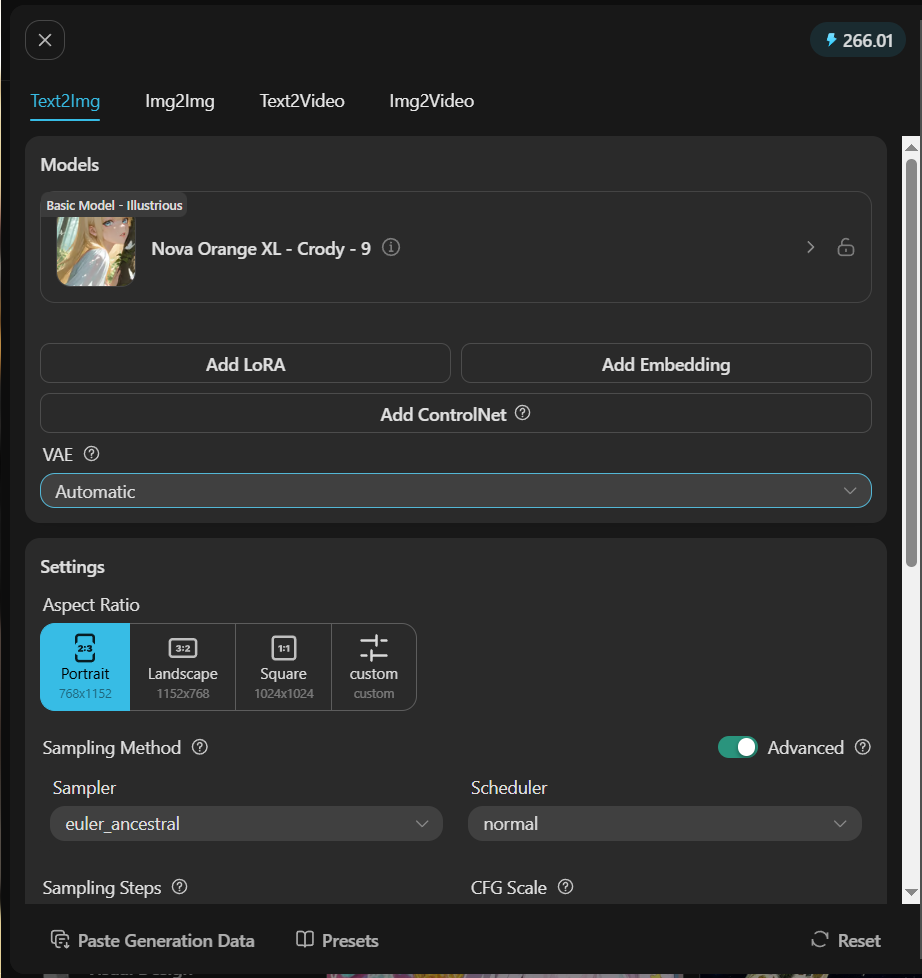
Task: Click the Add ControlNet button
Action: (x=456, y=414)
